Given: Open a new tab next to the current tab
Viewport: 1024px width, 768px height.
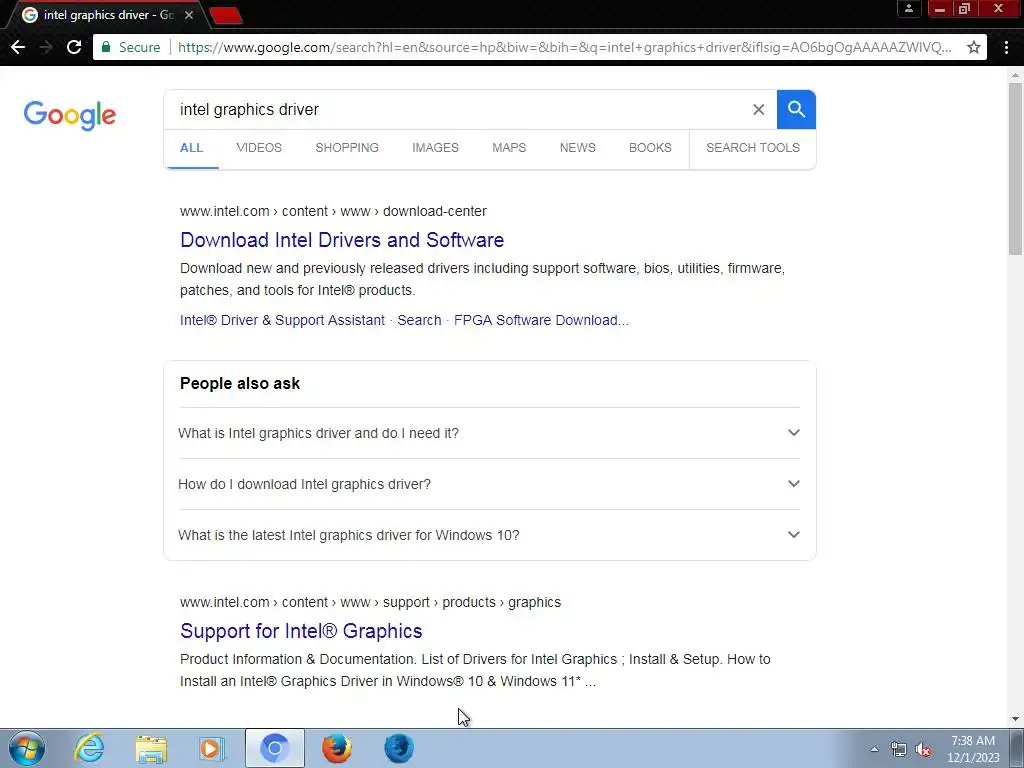Looking at the screenshot, I should 227,15.
